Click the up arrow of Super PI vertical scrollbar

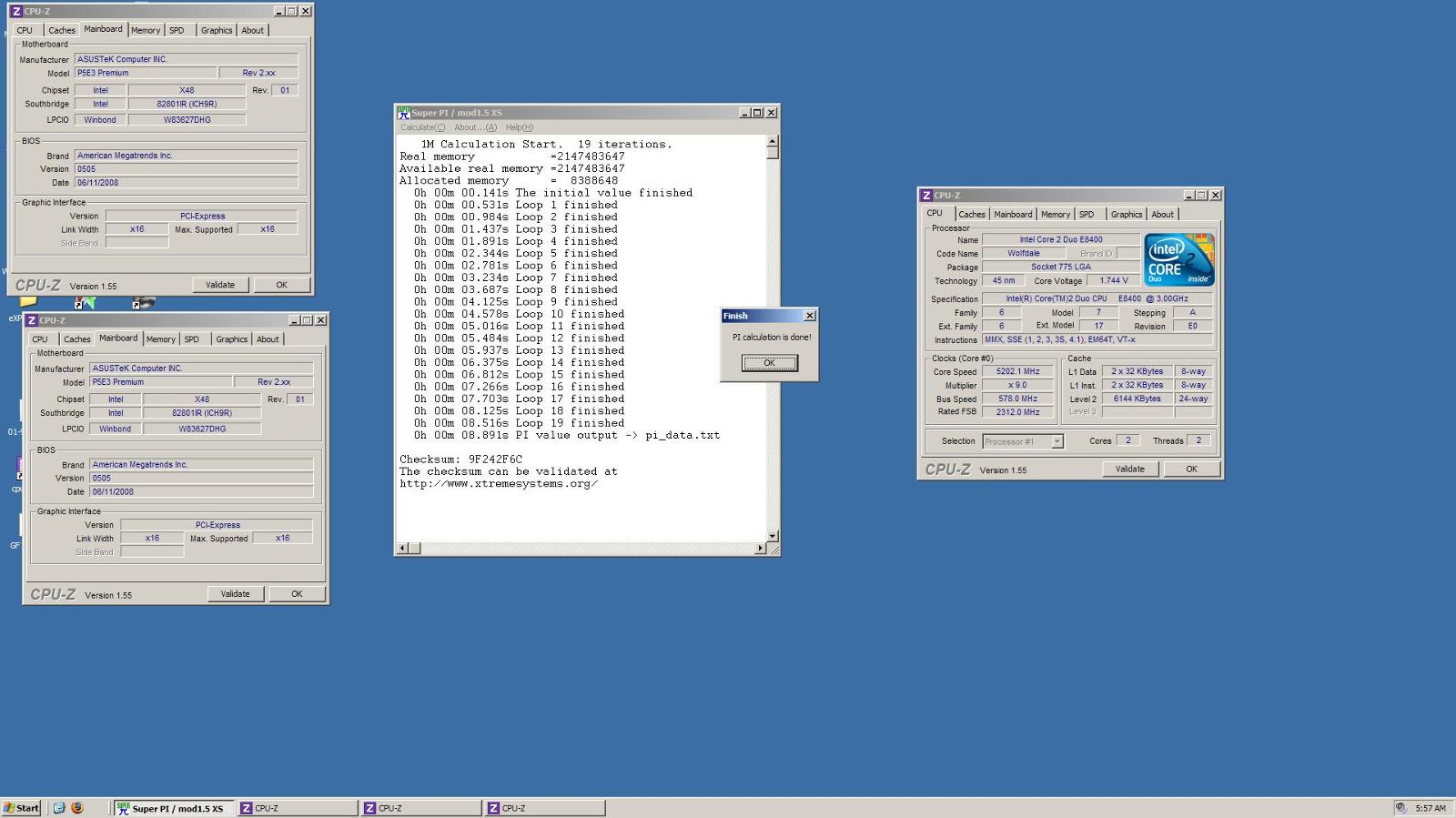(773, 141)
